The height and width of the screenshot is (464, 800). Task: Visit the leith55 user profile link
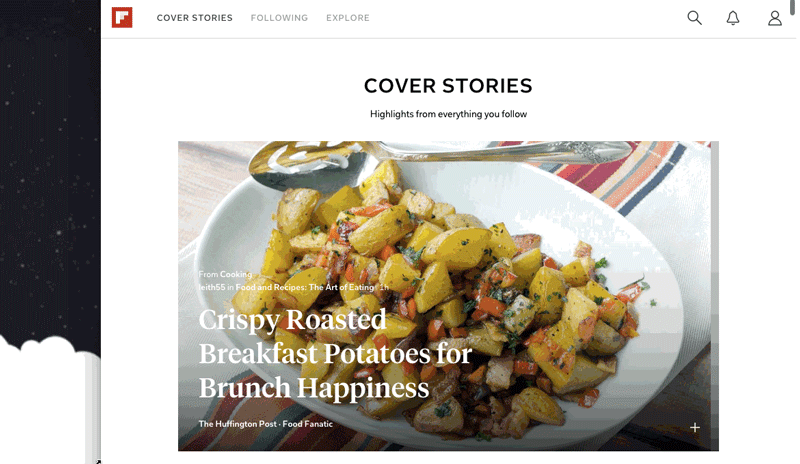[212, 287]
